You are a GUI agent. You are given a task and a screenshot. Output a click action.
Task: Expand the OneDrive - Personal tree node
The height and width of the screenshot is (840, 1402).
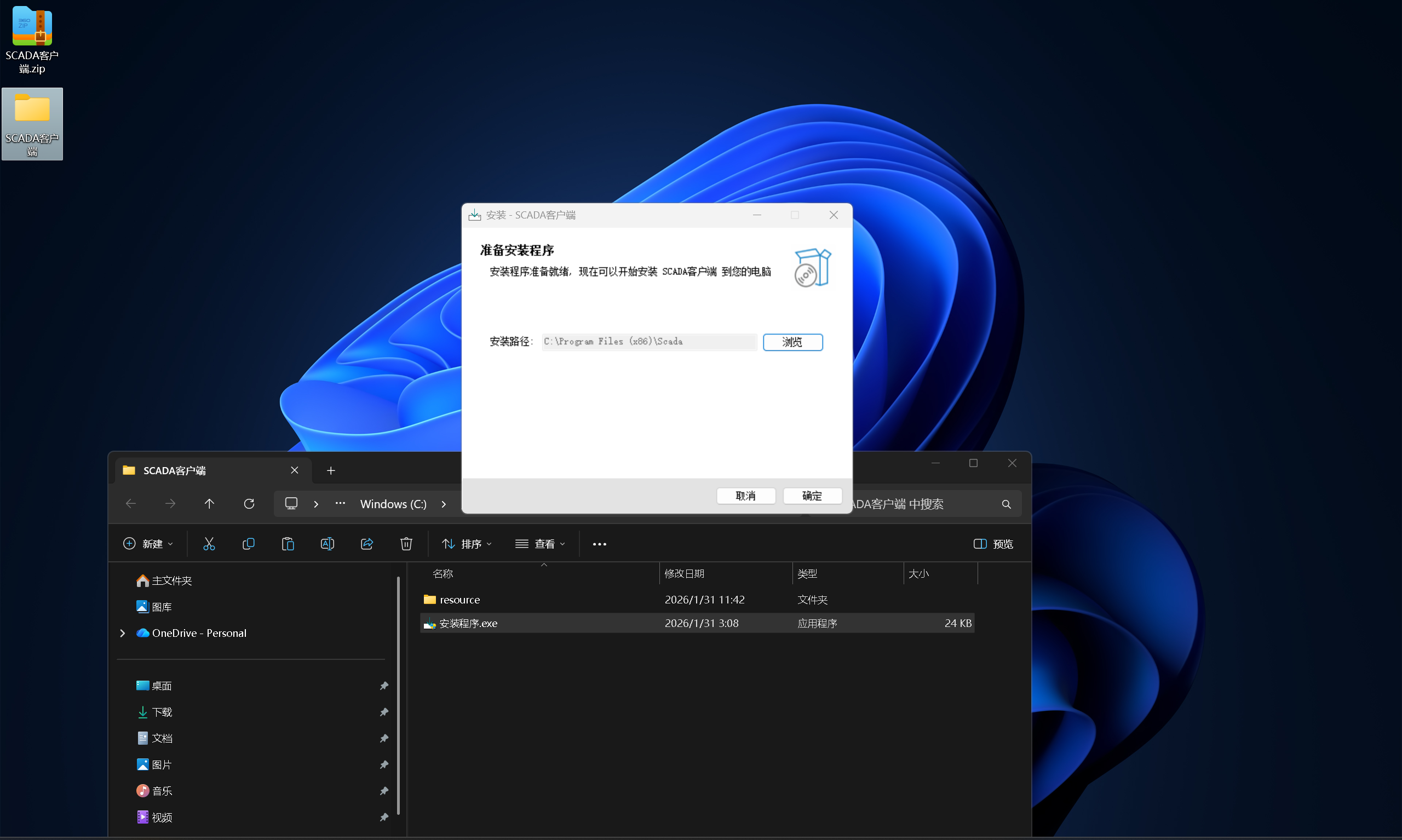click(x=122, y=633)
